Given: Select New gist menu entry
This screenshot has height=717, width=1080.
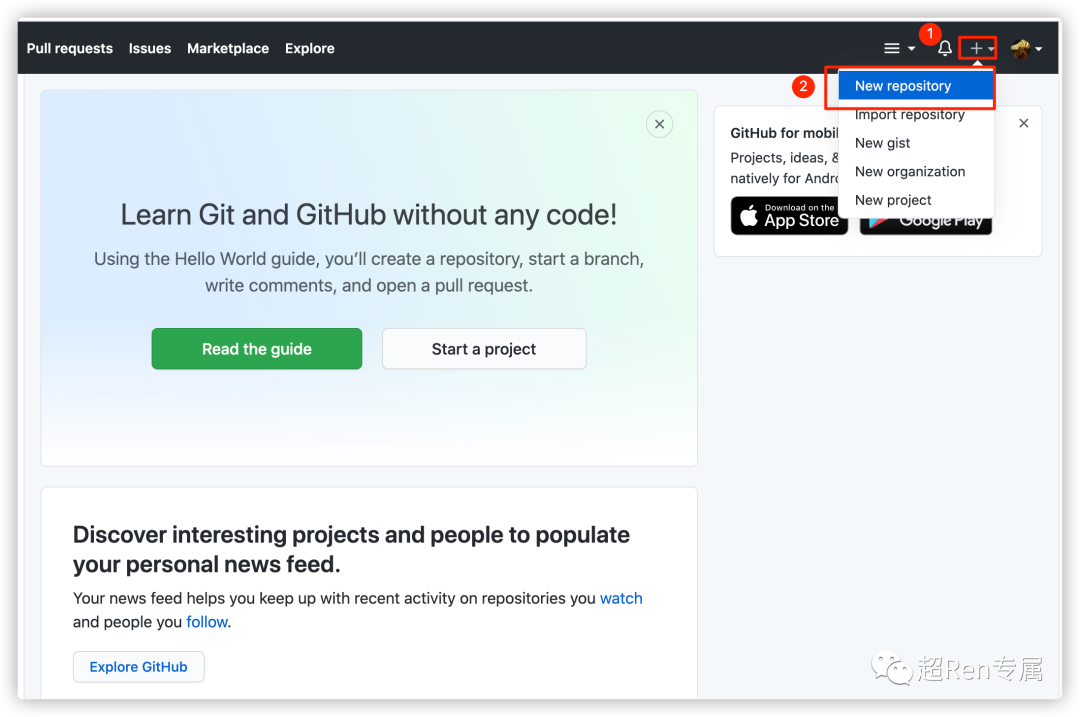Looking at the screenshot, I should tap(916, 143).
